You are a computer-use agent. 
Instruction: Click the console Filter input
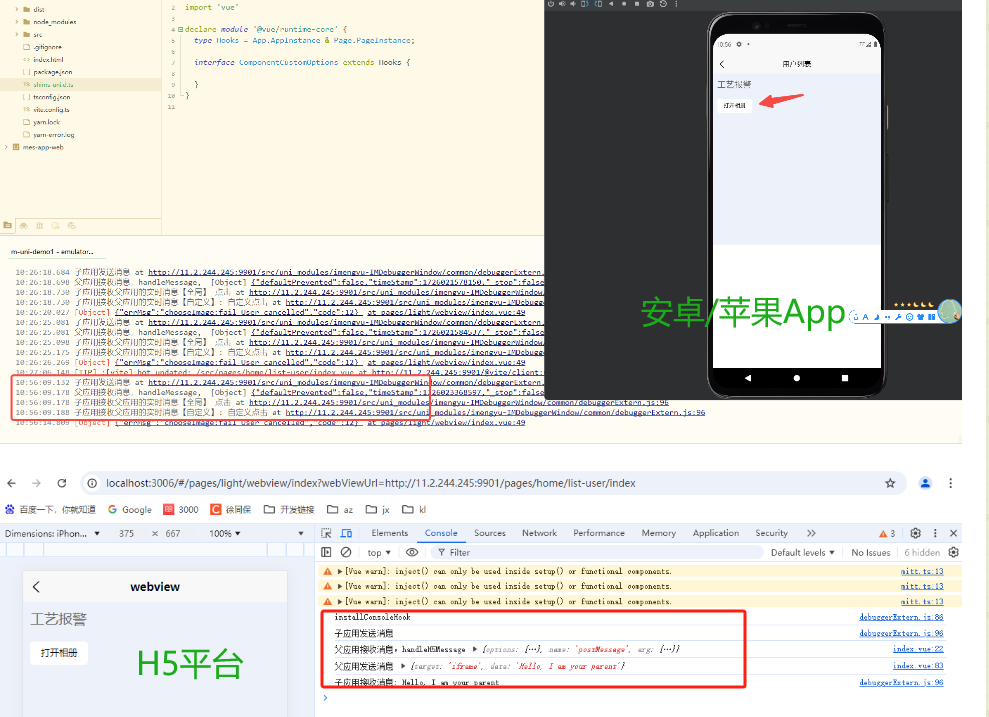pyautogui.click(x=599, y=552)
